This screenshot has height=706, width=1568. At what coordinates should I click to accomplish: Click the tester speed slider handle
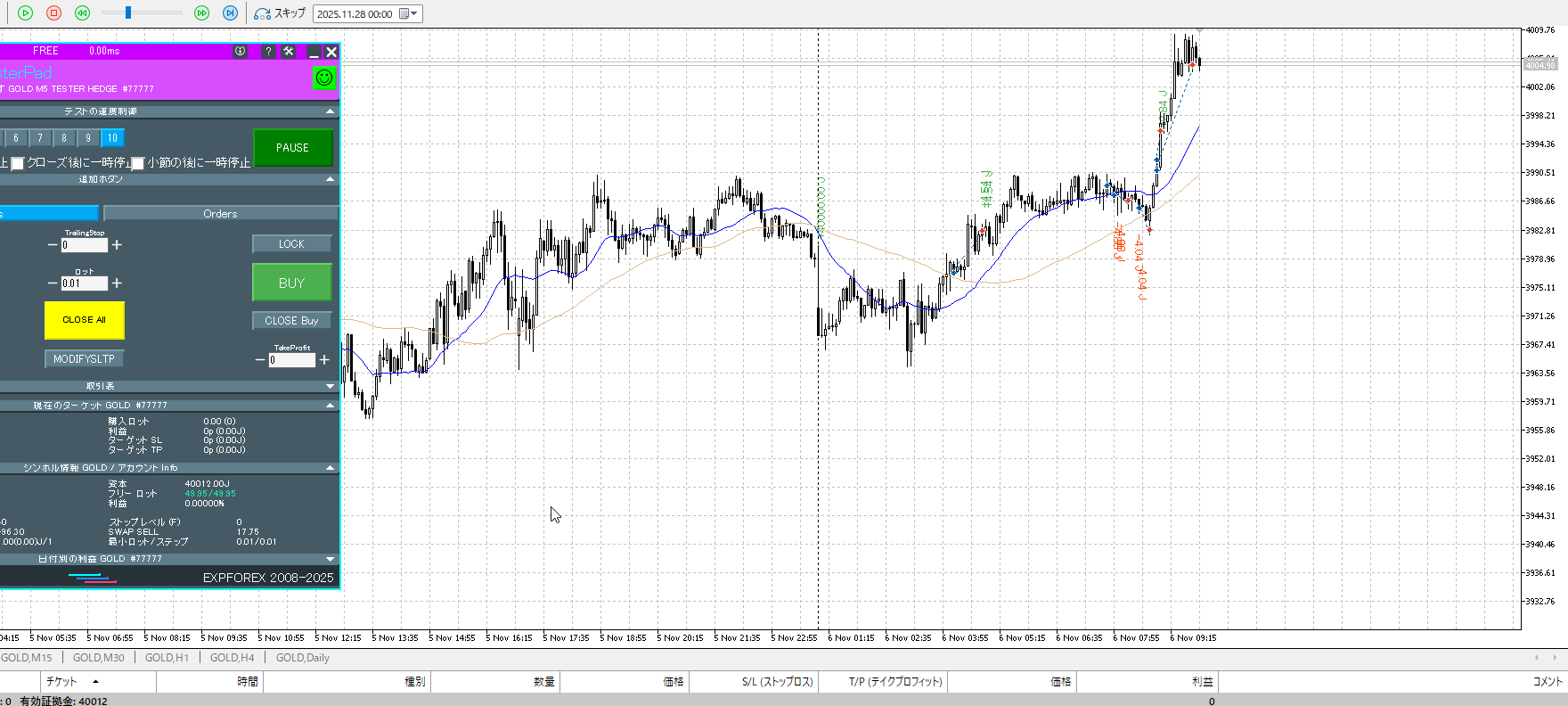(x=128, y=13)
